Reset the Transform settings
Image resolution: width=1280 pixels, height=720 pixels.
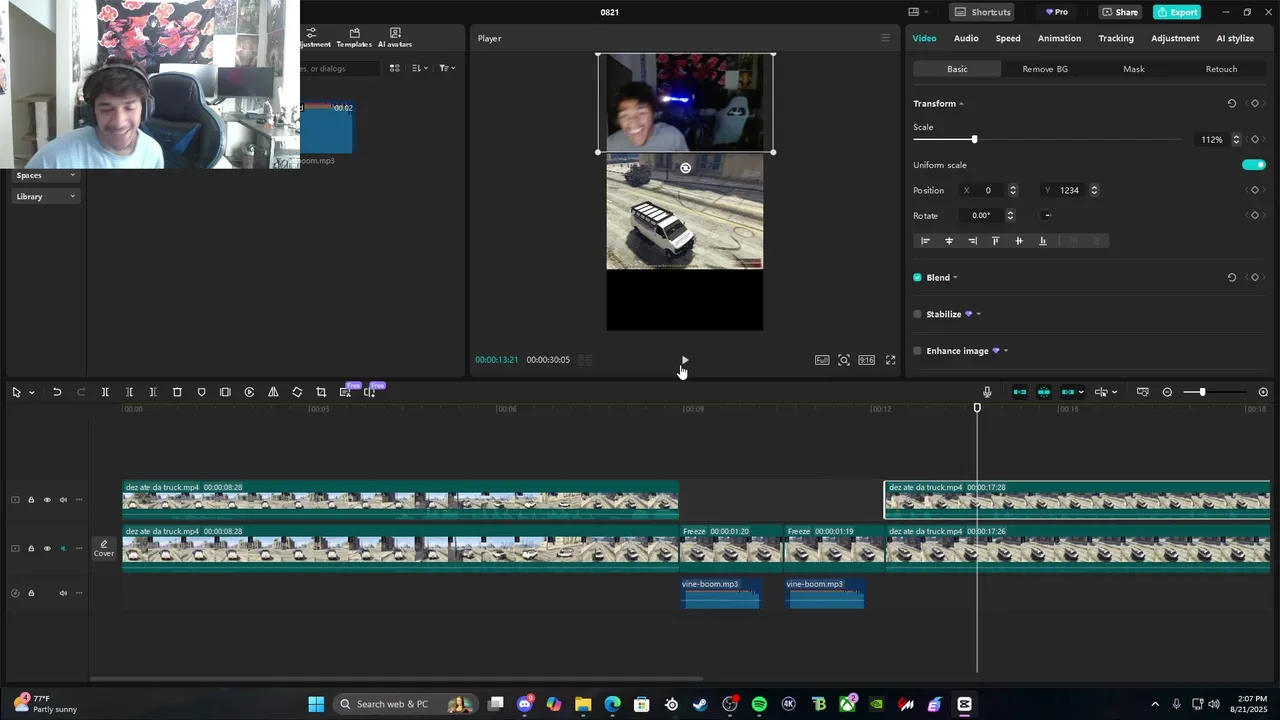pos(1232,103)
